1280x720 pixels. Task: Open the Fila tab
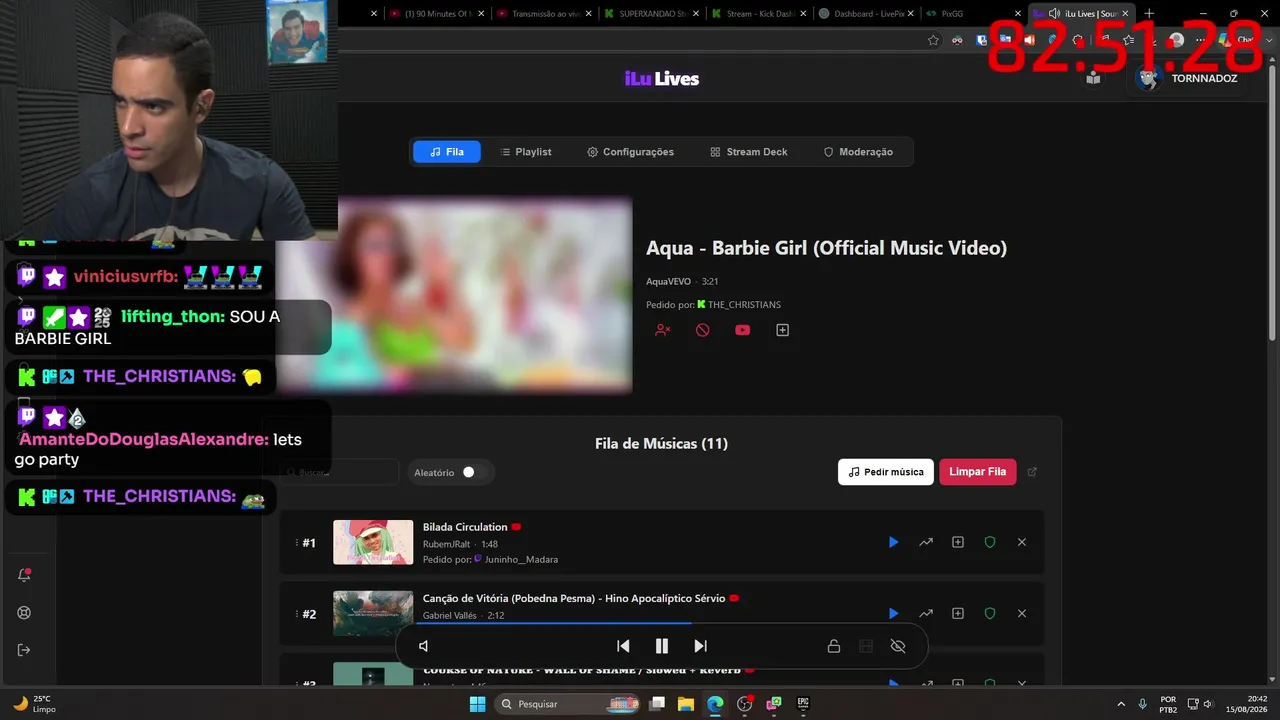(x=446, y=152)
